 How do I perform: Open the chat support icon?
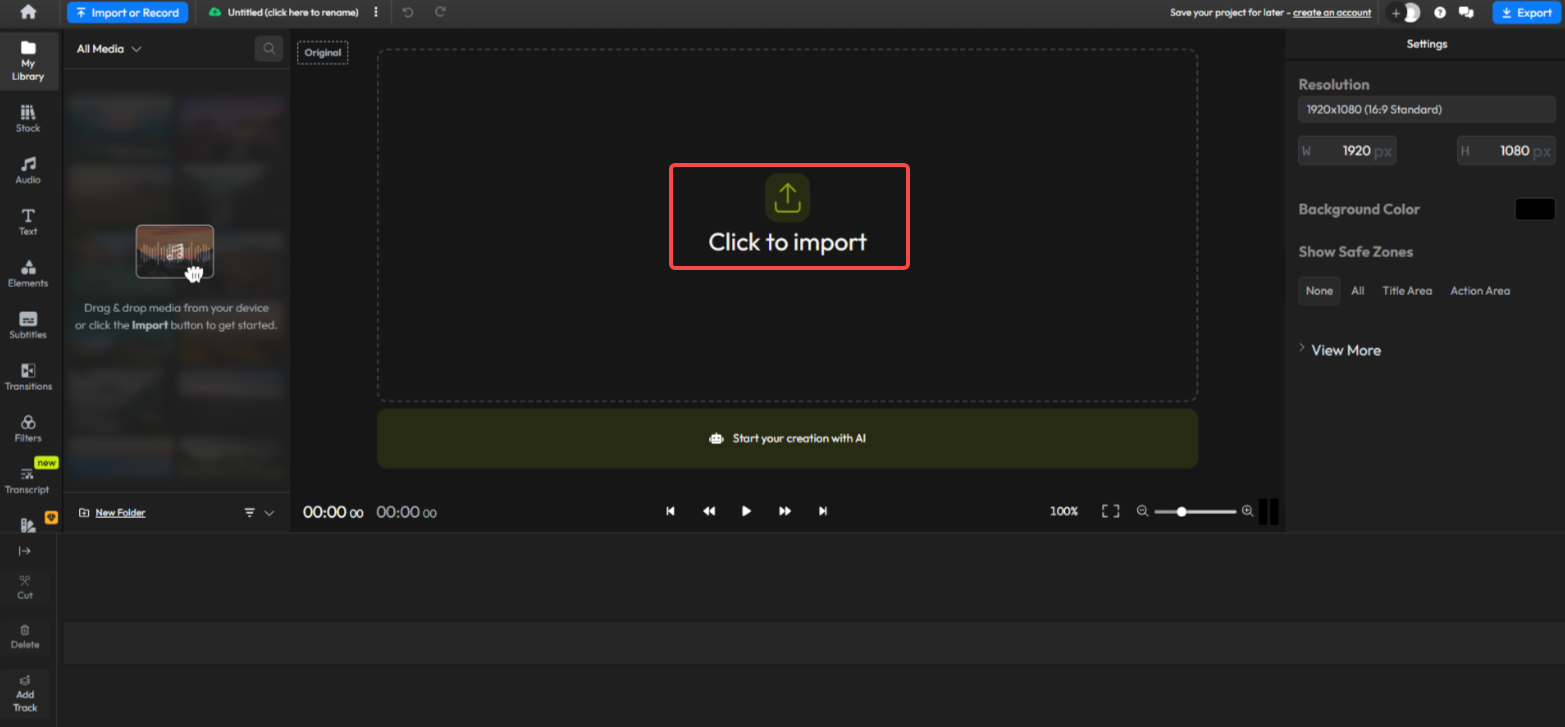(1466, 13)
